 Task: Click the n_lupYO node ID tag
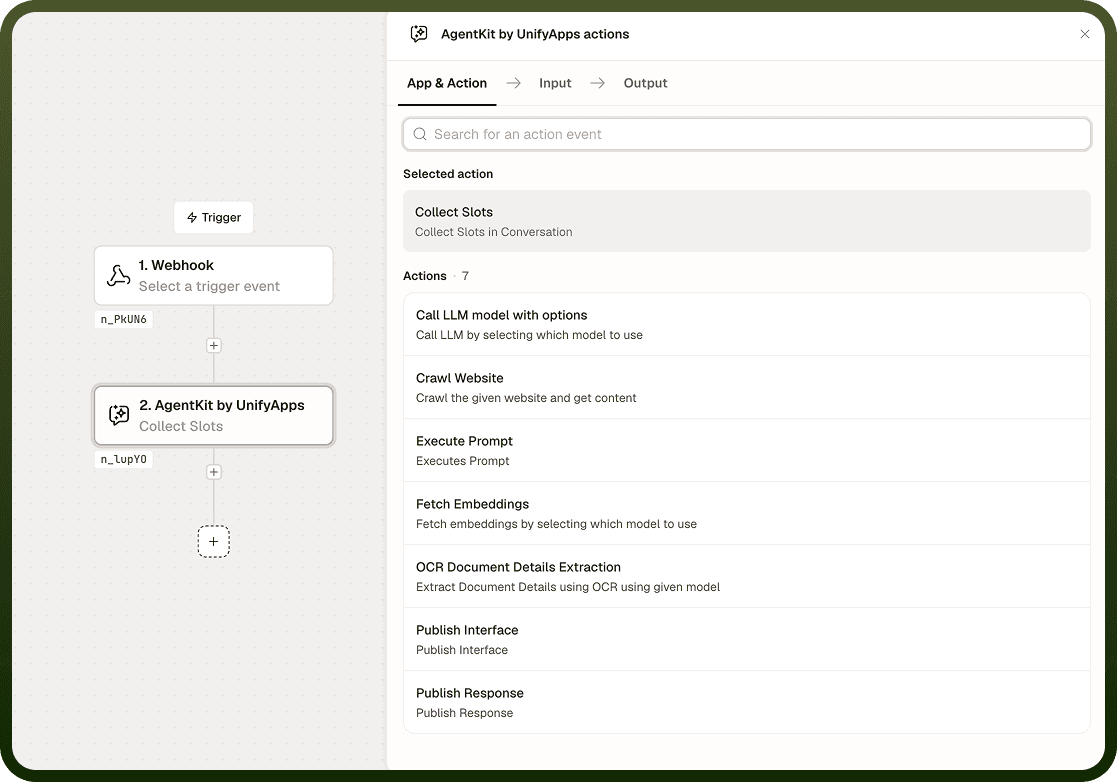(123, 459)
